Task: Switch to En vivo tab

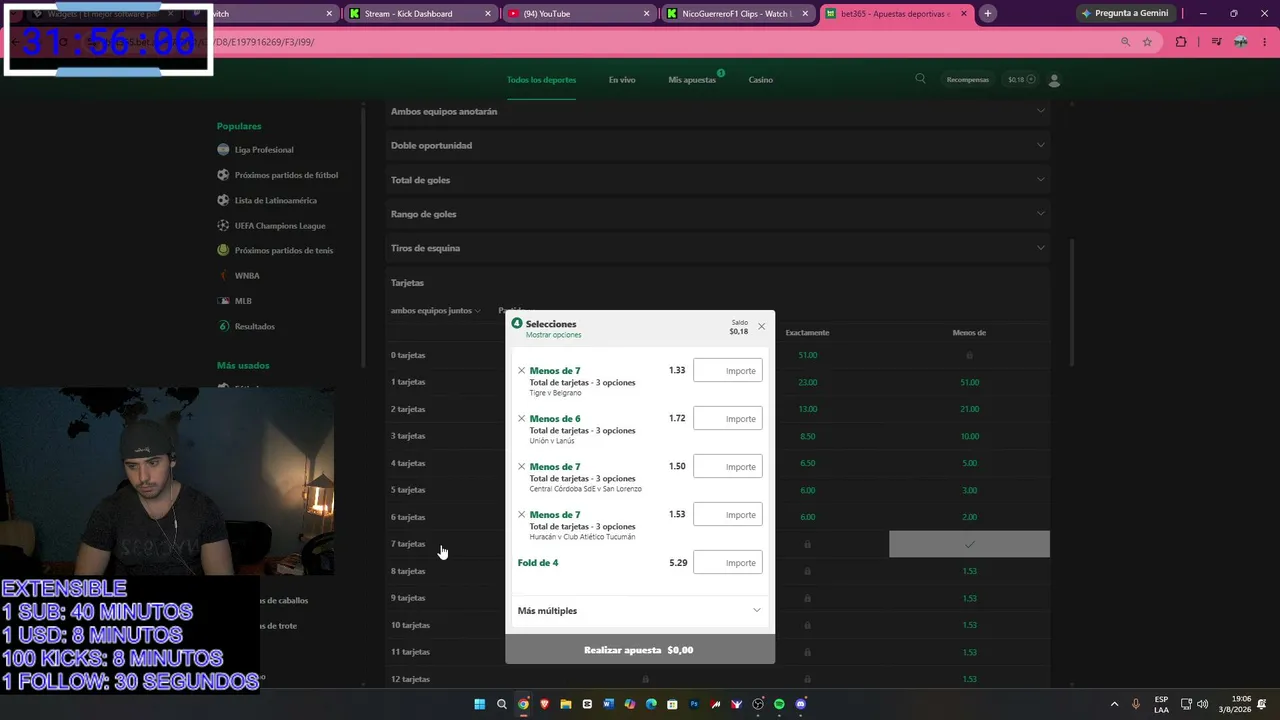Action: click(x=622, y=80)
